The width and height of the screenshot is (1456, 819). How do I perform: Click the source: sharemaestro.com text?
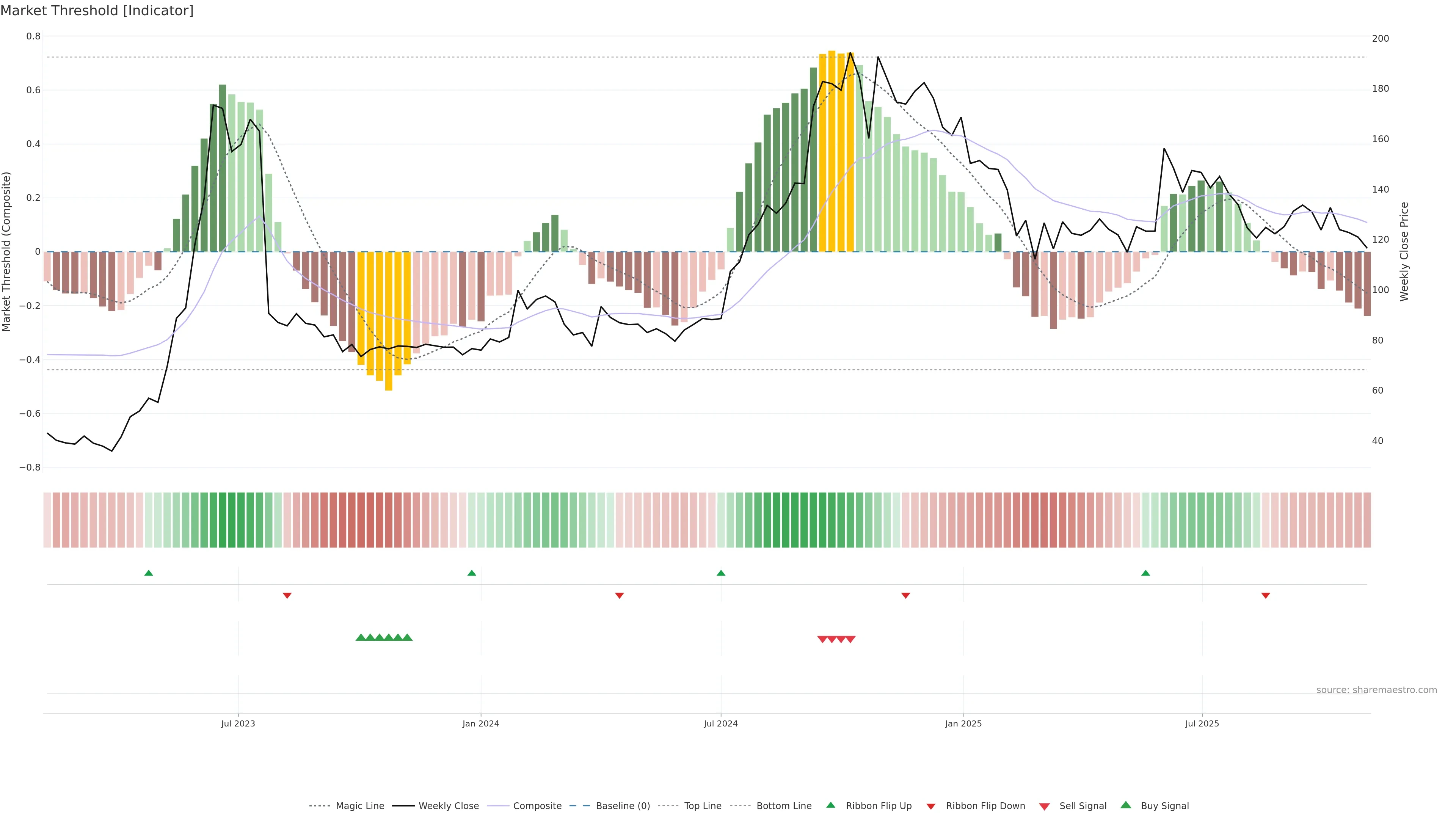1376,690
